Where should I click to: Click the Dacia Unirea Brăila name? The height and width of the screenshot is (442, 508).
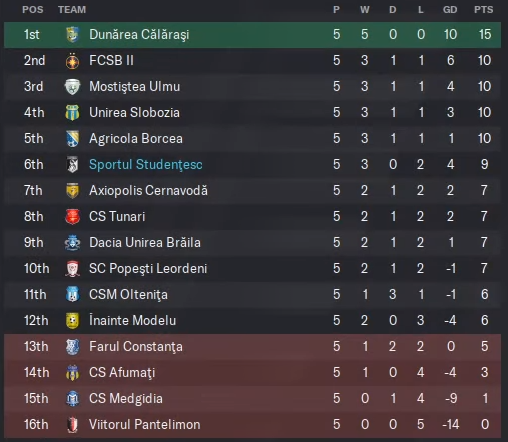click(x=145, y=242)
